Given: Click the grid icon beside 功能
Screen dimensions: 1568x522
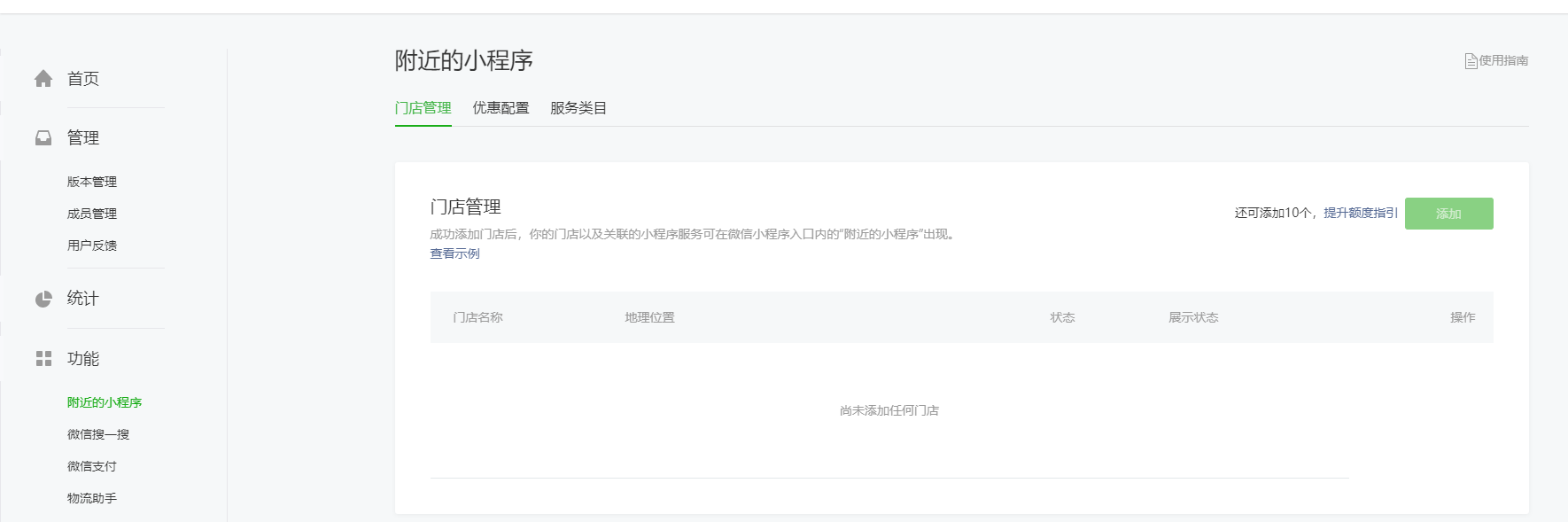Looking at the screenshot, I should [43, 358].
